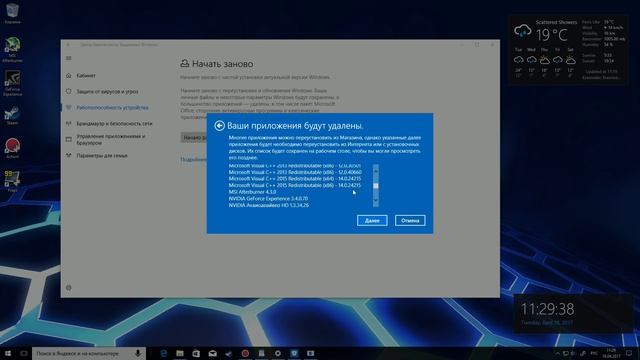Screen dimensions: 640x360
Task: Open Работоспособность устройства section
Action: pyautogui.click(x=112, y=107)
